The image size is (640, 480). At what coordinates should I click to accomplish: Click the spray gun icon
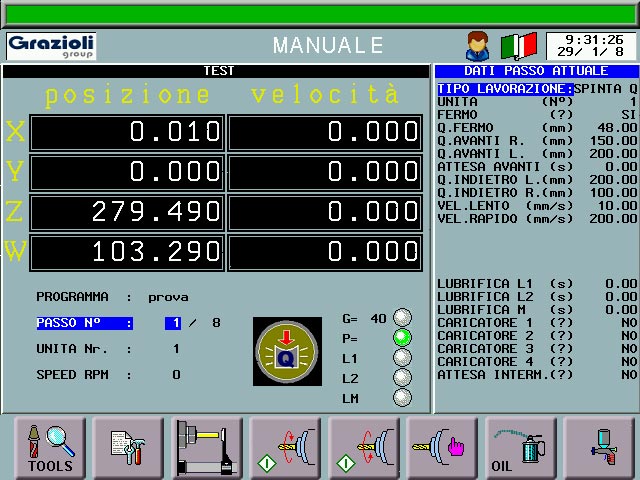(598, 447)
